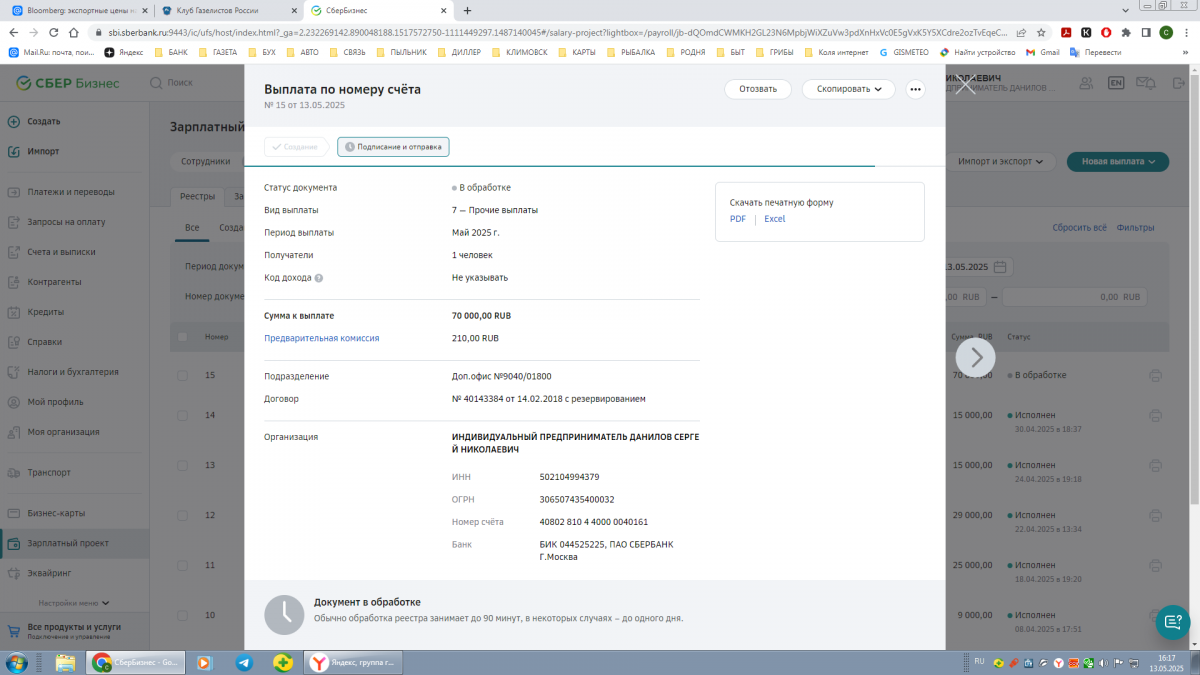Close the payment details panel with X
Image resolution: width=1200 pixels, height=675 pixels.
(965, 85)
